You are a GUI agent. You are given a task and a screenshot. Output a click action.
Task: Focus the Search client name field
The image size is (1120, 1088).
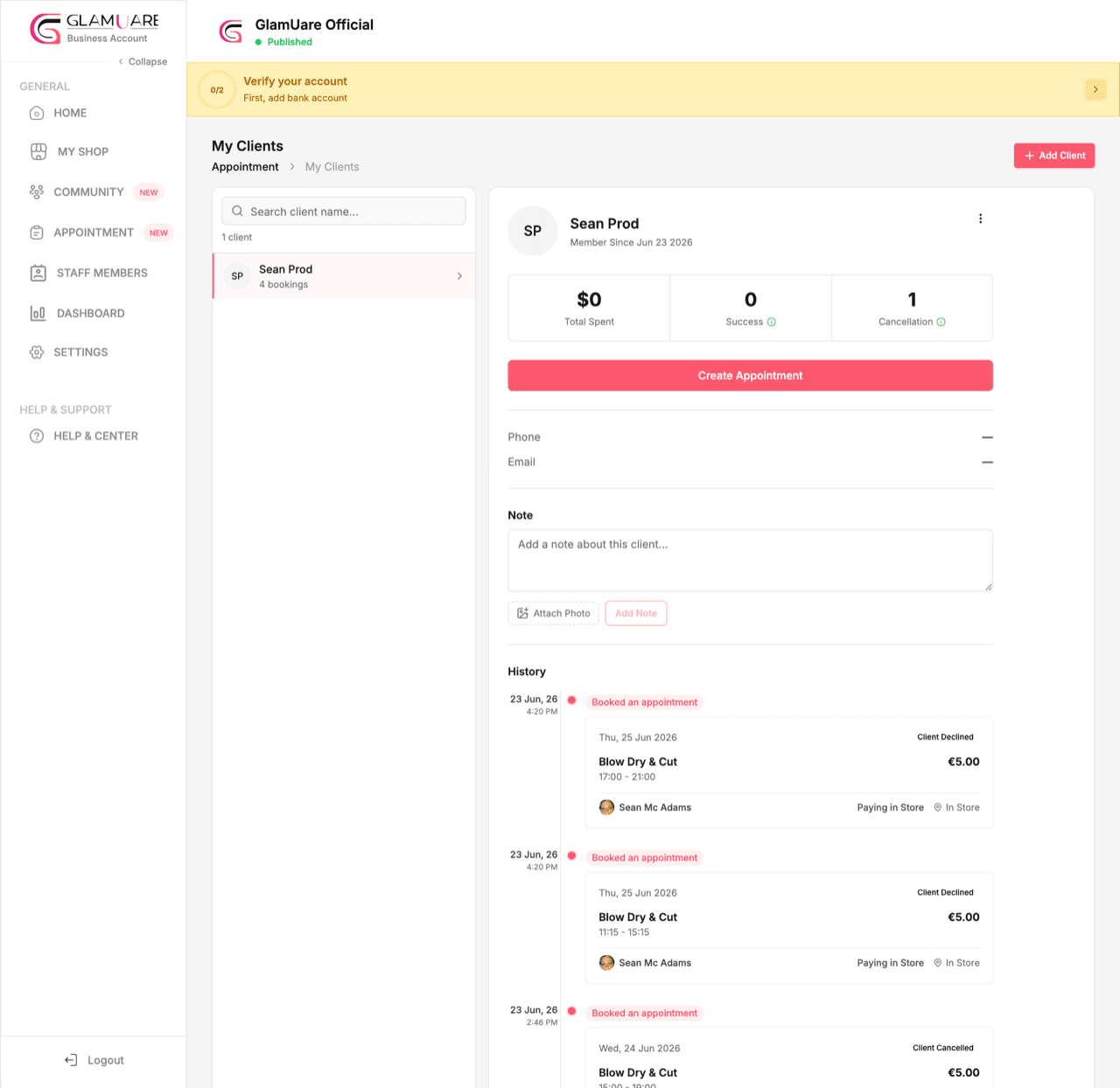pyautogui.click(x=344, y=211)
